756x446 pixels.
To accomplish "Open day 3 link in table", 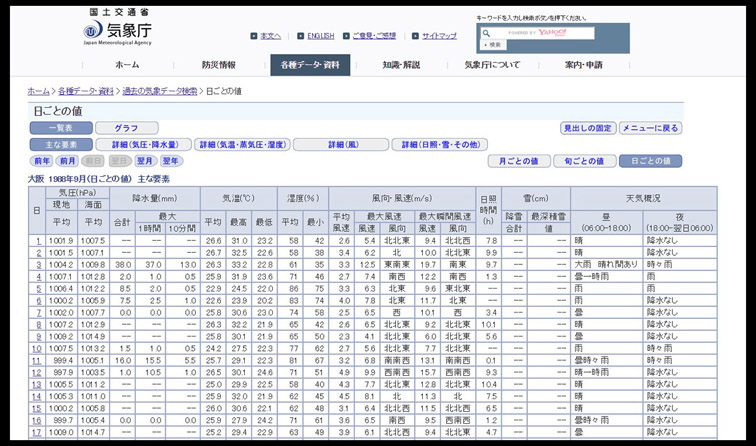I will pos(39,265).
